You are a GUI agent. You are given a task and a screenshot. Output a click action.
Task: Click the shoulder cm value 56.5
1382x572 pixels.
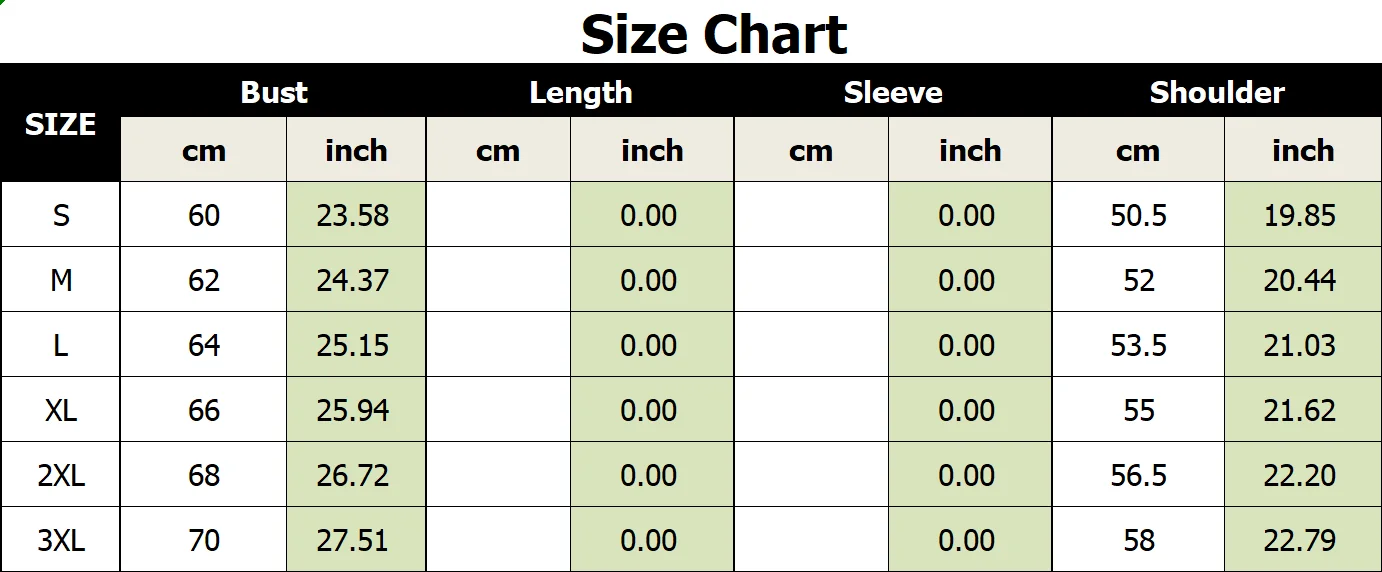[x=1138, y=475]
